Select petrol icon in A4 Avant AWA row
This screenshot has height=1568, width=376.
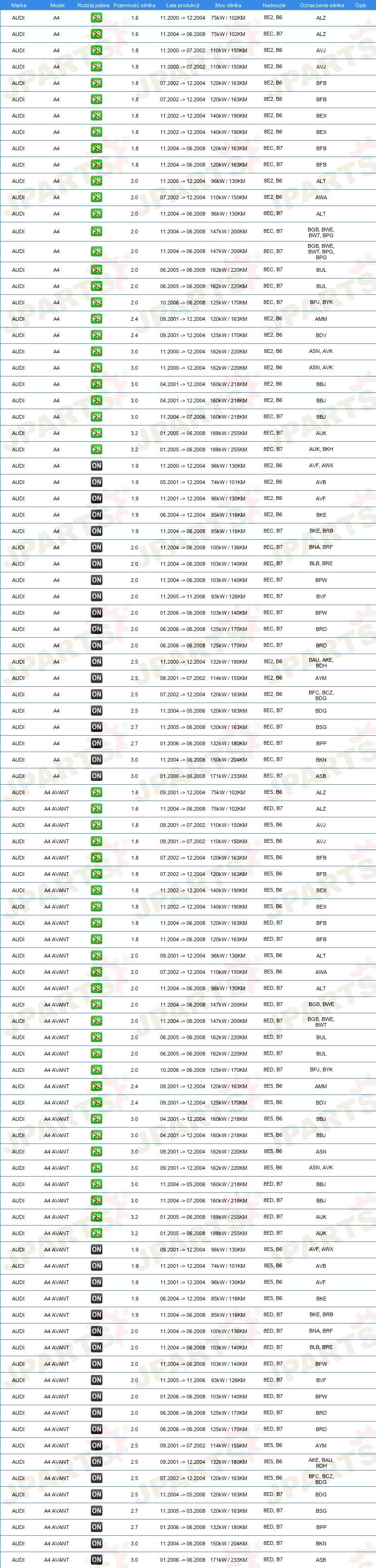pyautogui.click(x=96, y=972)
